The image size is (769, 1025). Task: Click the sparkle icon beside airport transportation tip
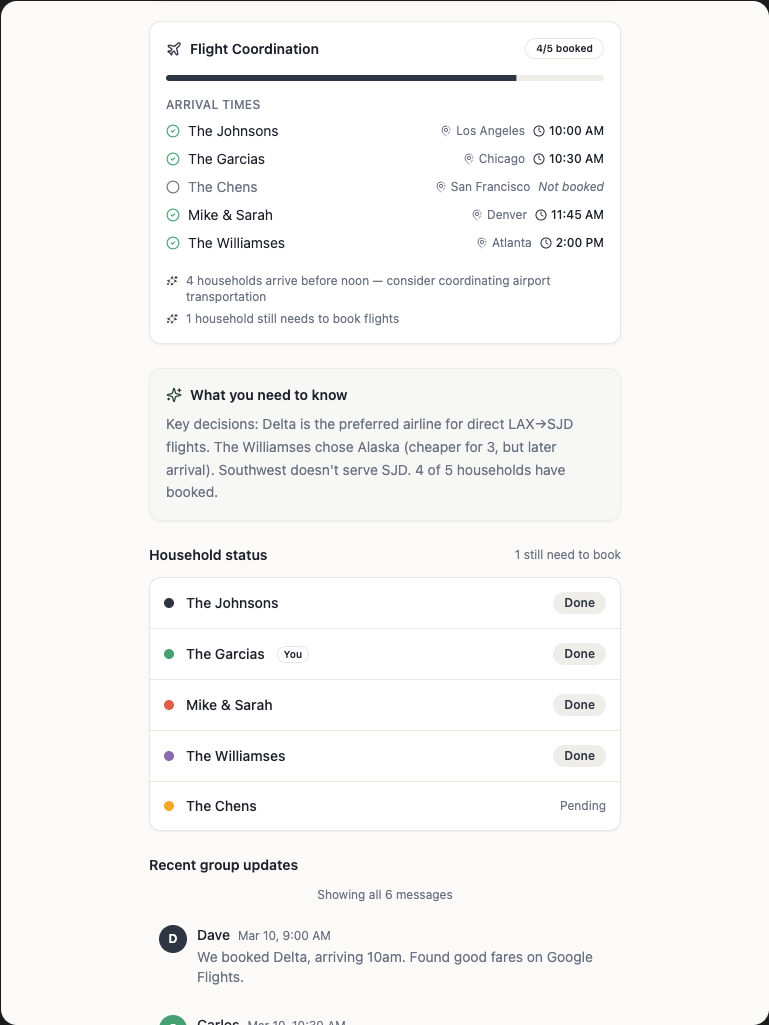172,281
